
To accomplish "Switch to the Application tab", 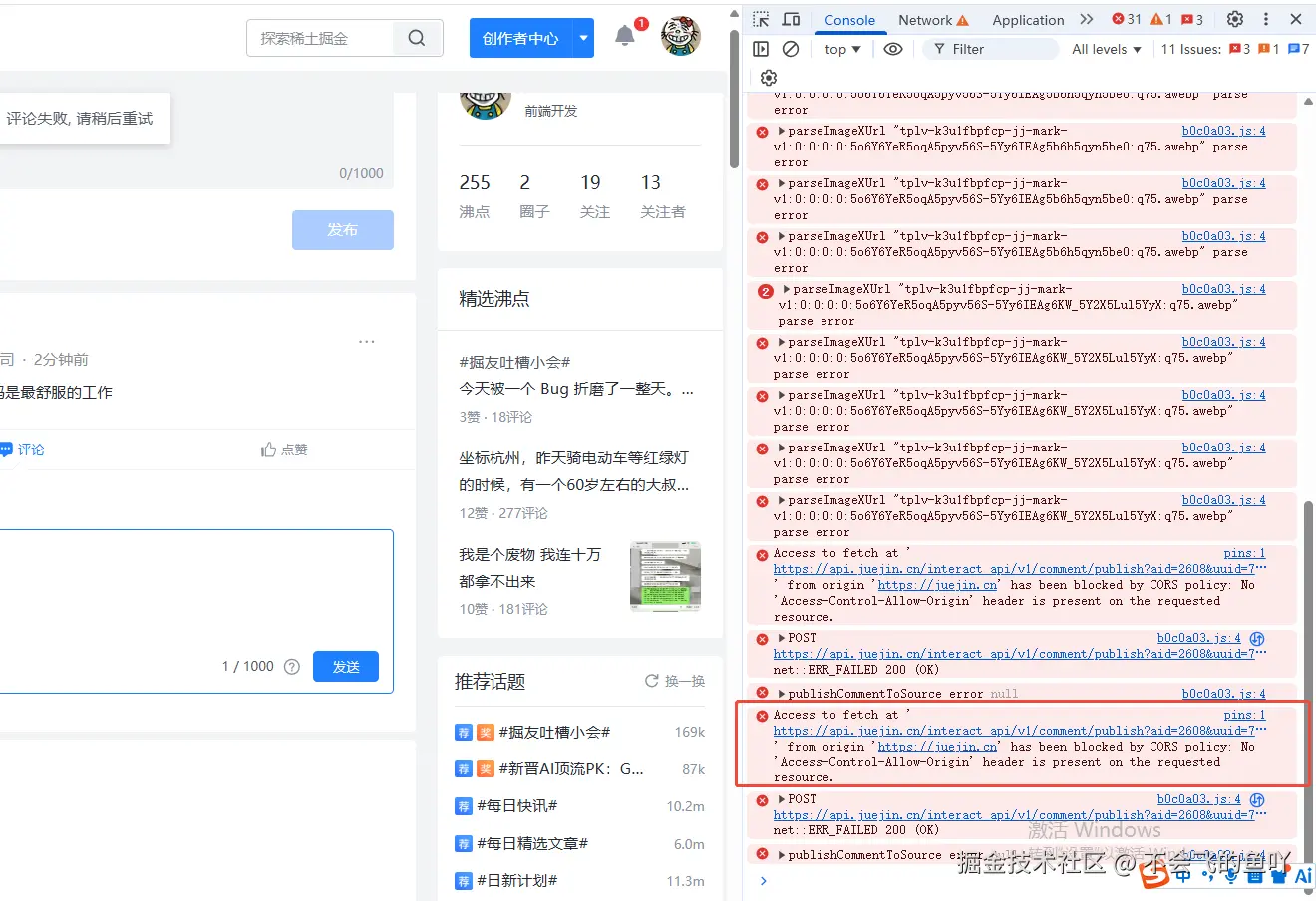I will (1028, 20).
